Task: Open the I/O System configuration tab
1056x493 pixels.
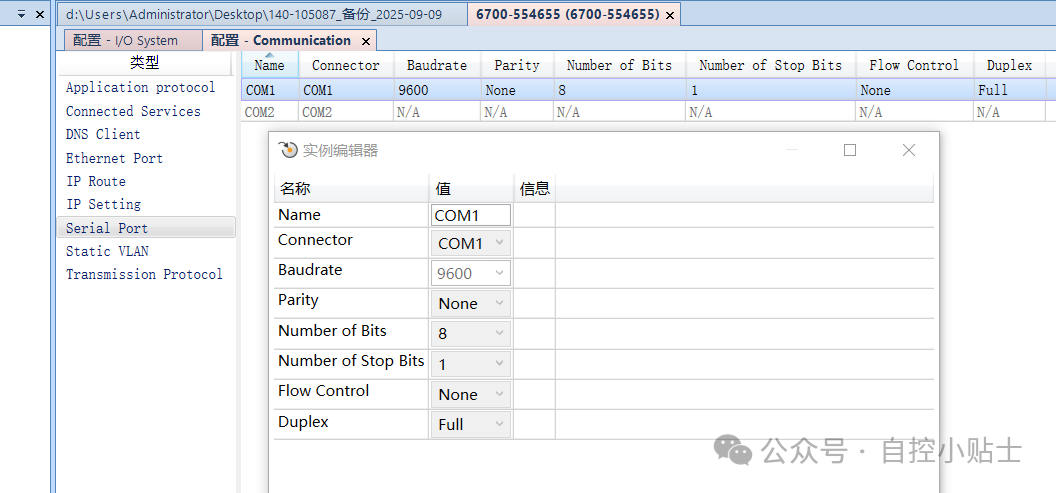Action: (133, 40)
